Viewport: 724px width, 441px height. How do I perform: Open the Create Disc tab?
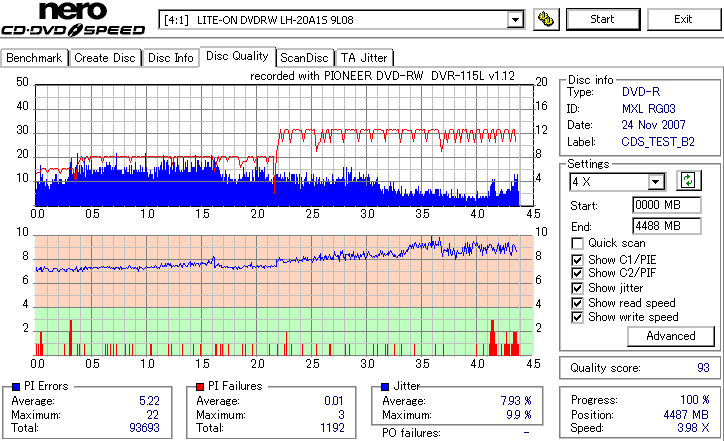coord(105,58)
